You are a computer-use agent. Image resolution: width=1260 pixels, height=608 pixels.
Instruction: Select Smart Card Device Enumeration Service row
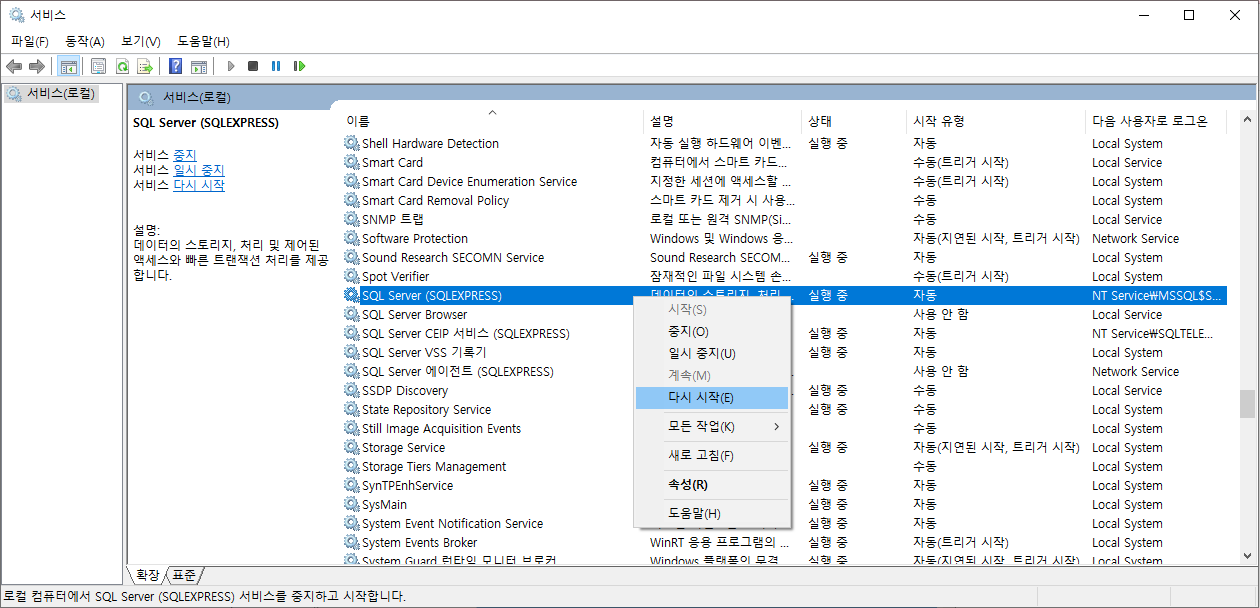(784, 181)
